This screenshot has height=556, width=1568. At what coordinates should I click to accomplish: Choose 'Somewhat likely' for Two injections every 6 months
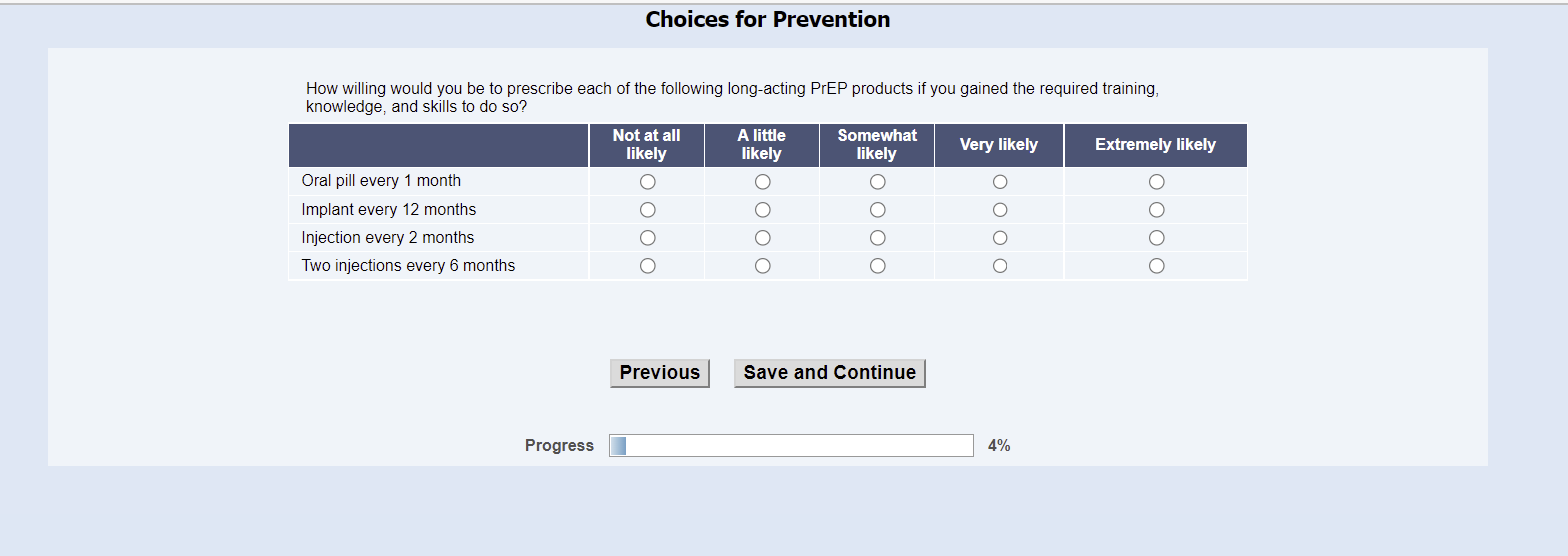point(877,266)
